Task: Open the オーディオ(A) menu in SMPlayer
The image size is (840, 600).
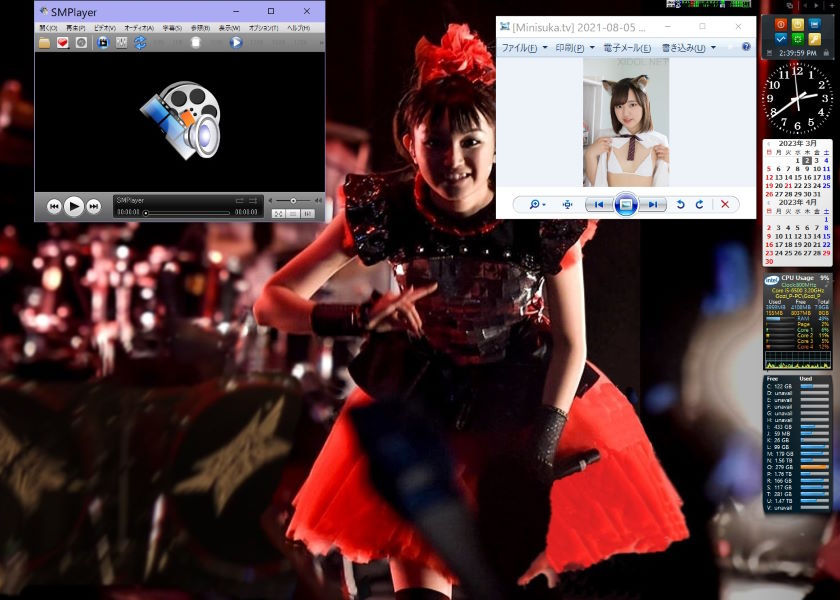Action: [x=137, y=28]
